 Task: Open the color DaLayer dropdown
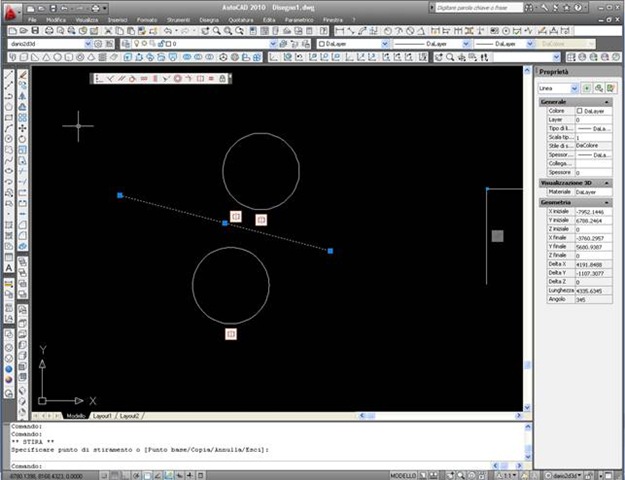(385, 44)
